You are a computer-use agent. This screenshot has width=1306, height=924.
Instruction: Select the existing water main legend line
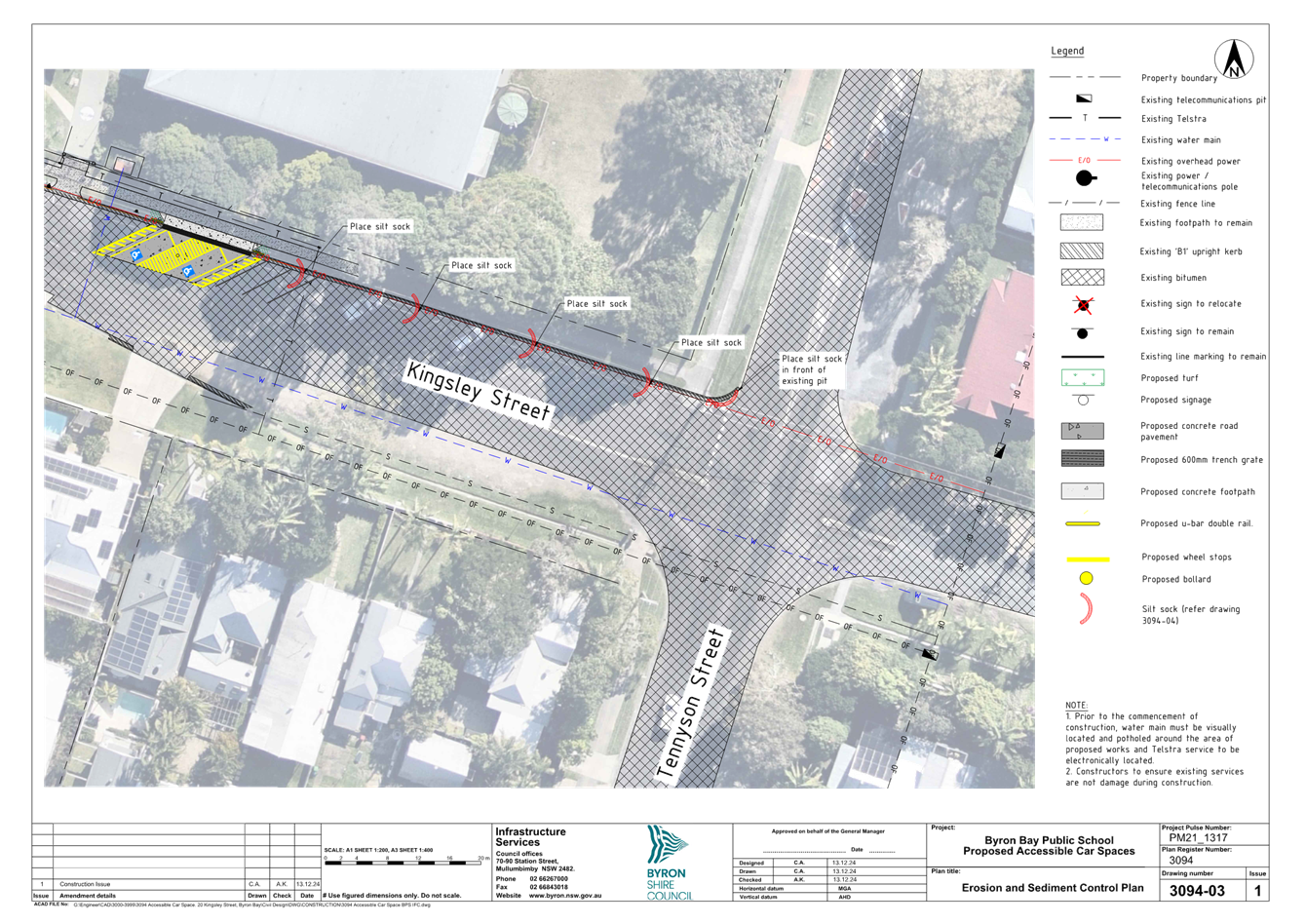pos(1082,139)
